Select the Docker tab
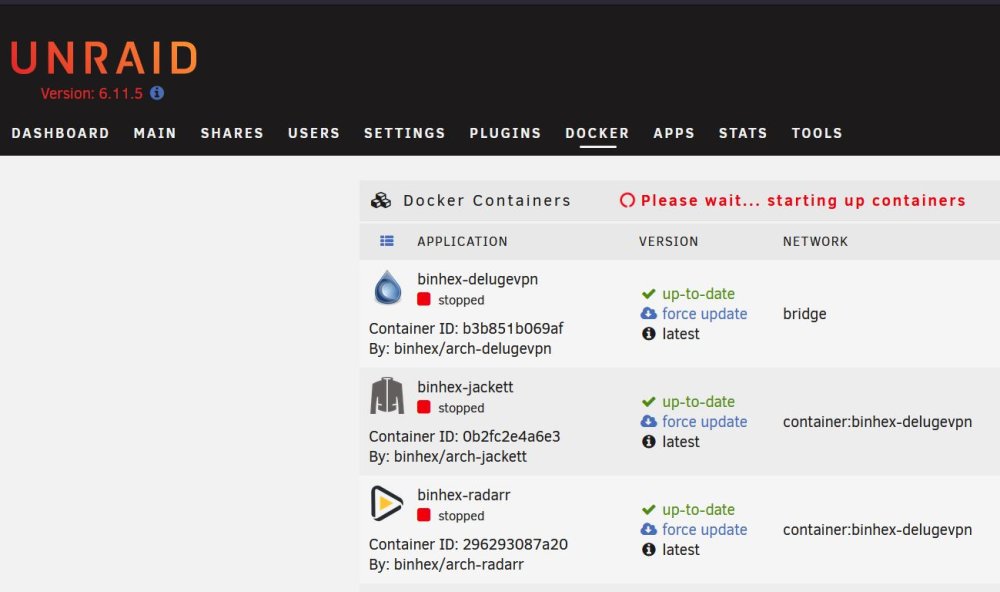The height and width of the screenshot is (592, 1000). pyautogui.click(x=597, y=133)
